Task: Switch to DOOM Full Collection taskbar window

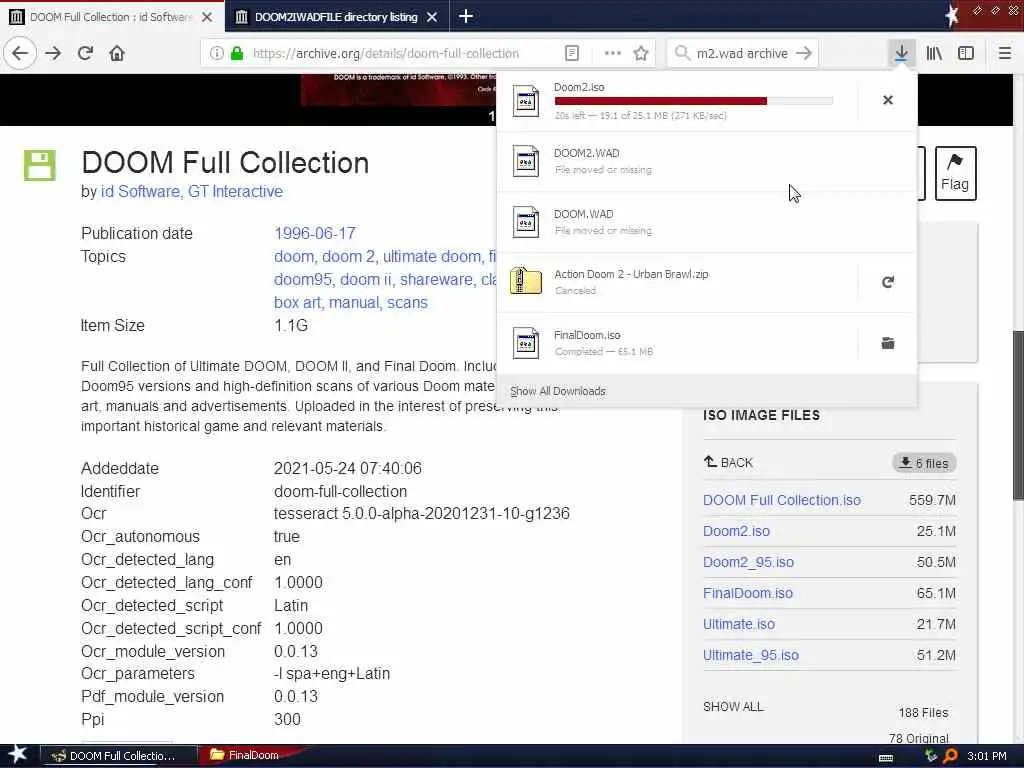Action: point(119,756)
